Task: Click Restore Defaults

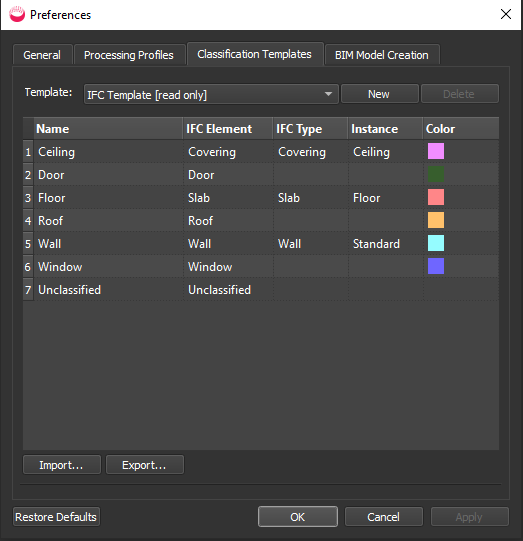Action: tap(56, 517)
